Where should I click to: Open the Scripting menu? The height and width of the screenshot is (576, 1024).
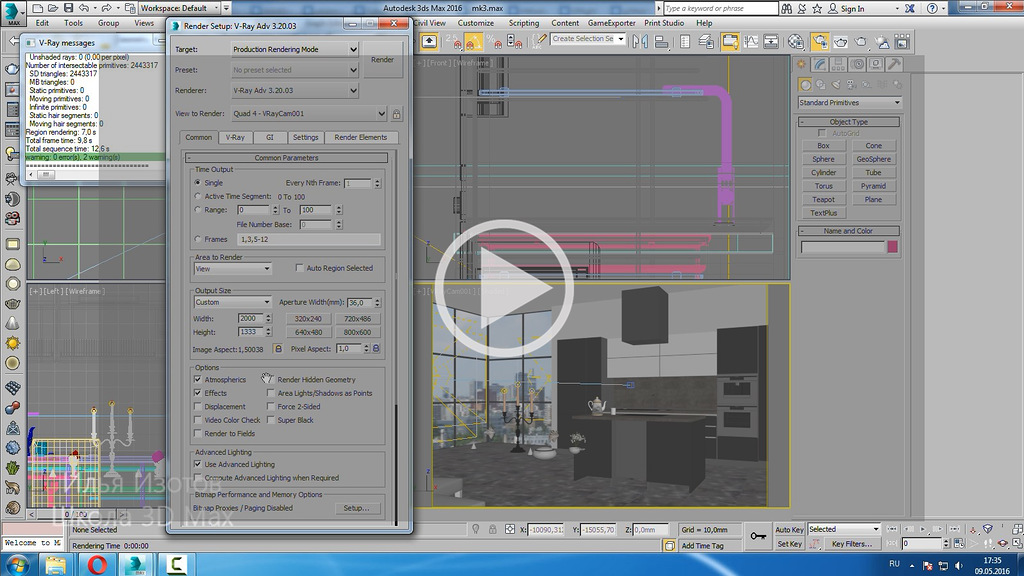point(524,23)
